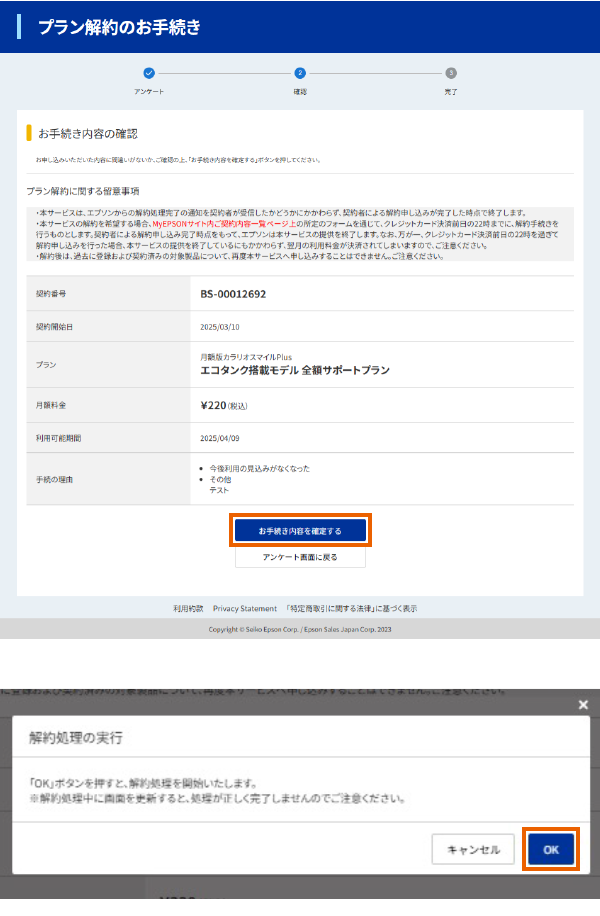The height and width of the screenshot is (916, 600).
Task: Open the Privacy Statement footer link
Action: point(245,608)
